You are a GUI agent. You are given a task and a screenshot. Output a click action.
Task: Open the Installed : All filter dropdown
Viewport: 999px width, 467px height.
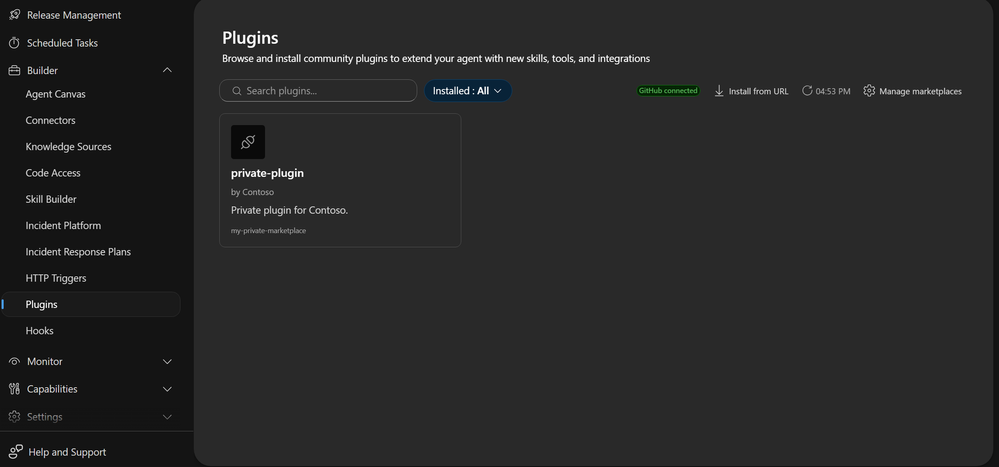(468, 90)
